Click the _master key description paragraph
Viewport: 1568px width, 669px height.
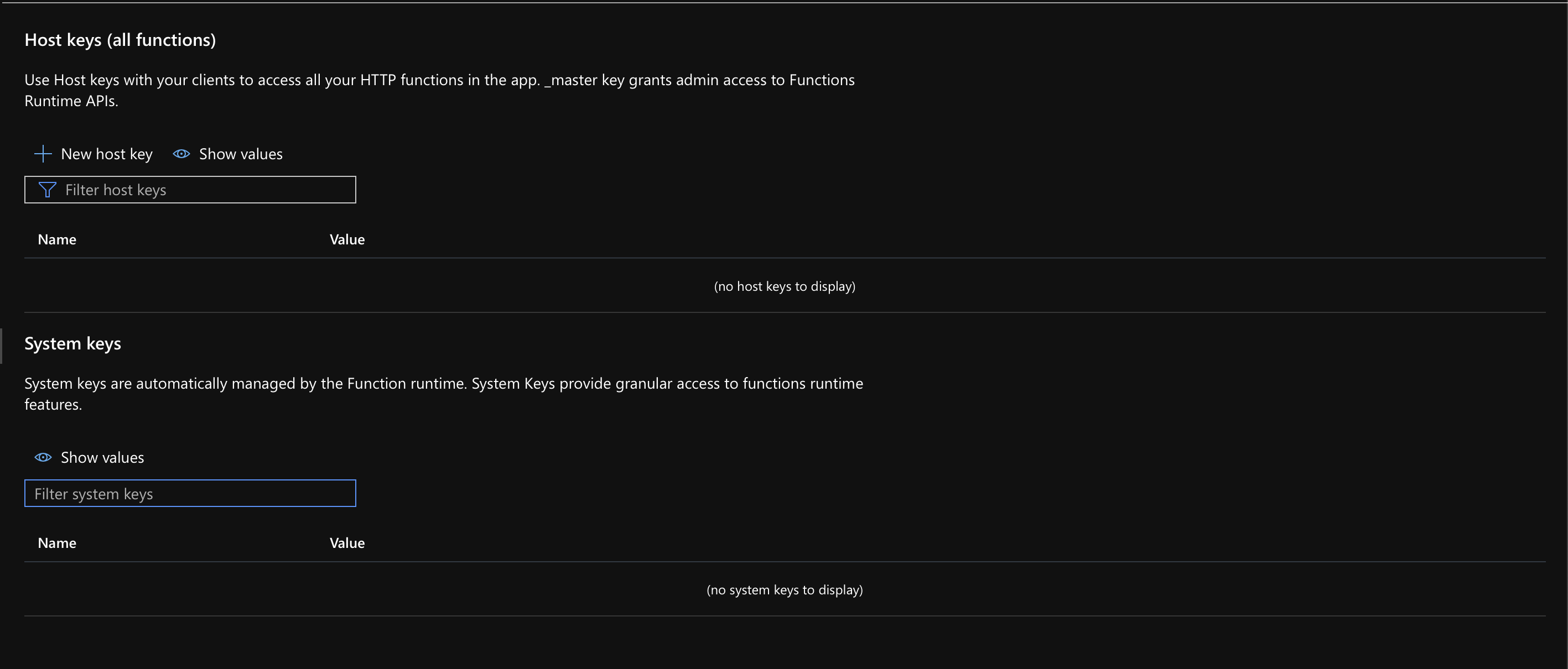(439, 90)
